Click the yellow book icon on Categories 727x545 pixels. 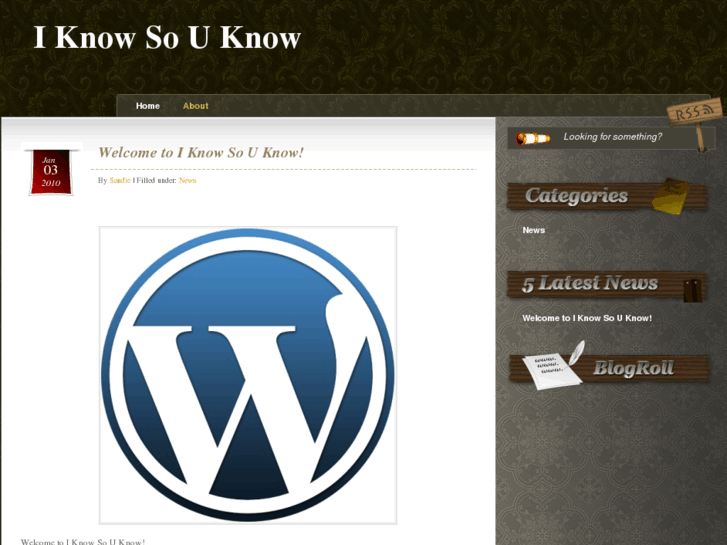coord(670,196)
